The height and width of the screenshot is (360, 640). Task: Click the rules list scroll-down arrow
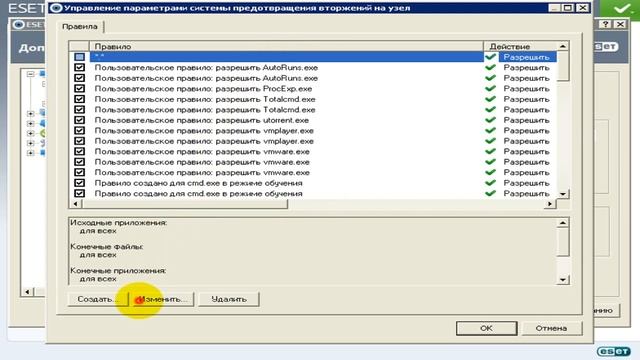tap(563, 194)
